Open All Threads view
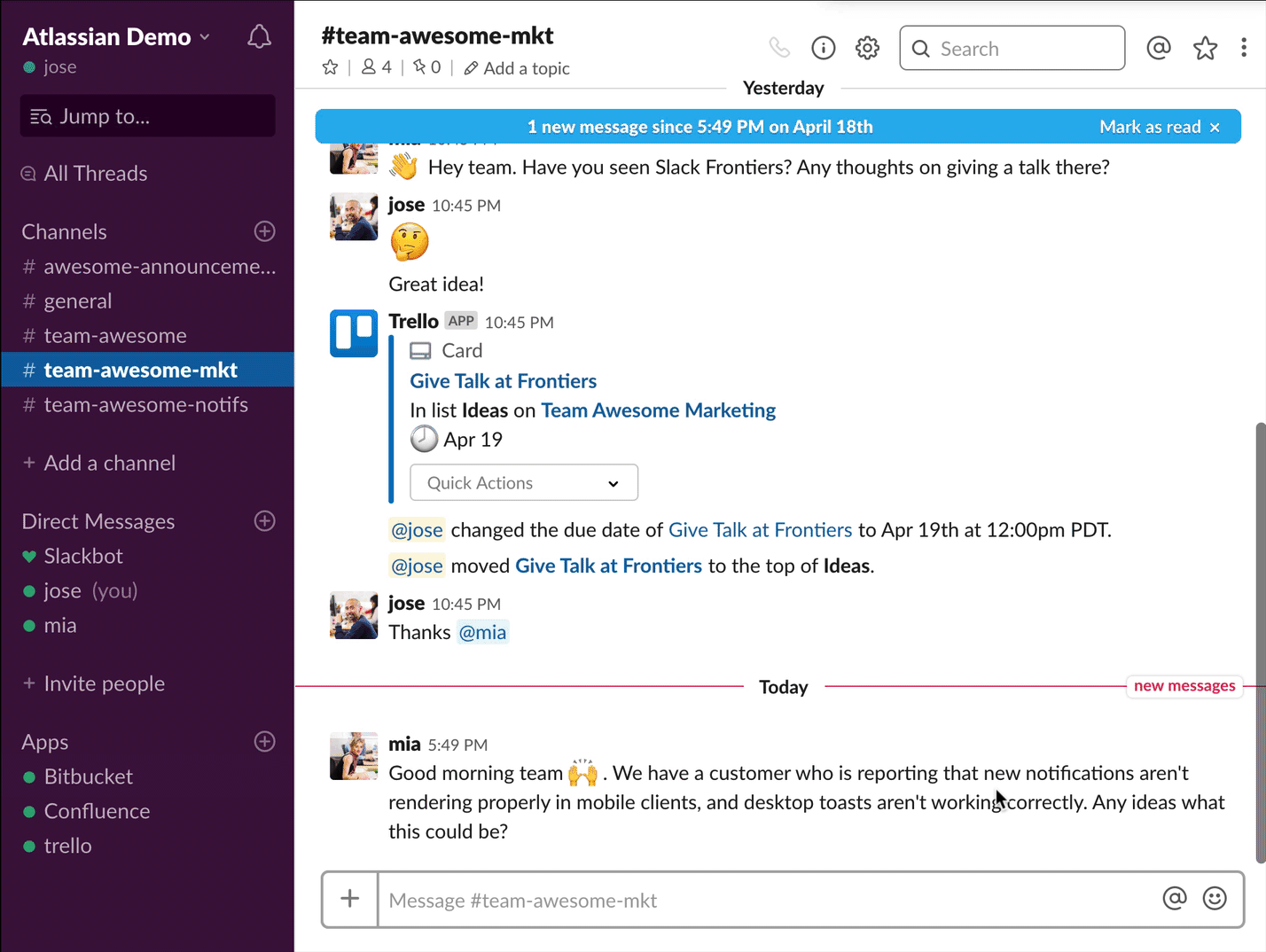 coord(84,173)
